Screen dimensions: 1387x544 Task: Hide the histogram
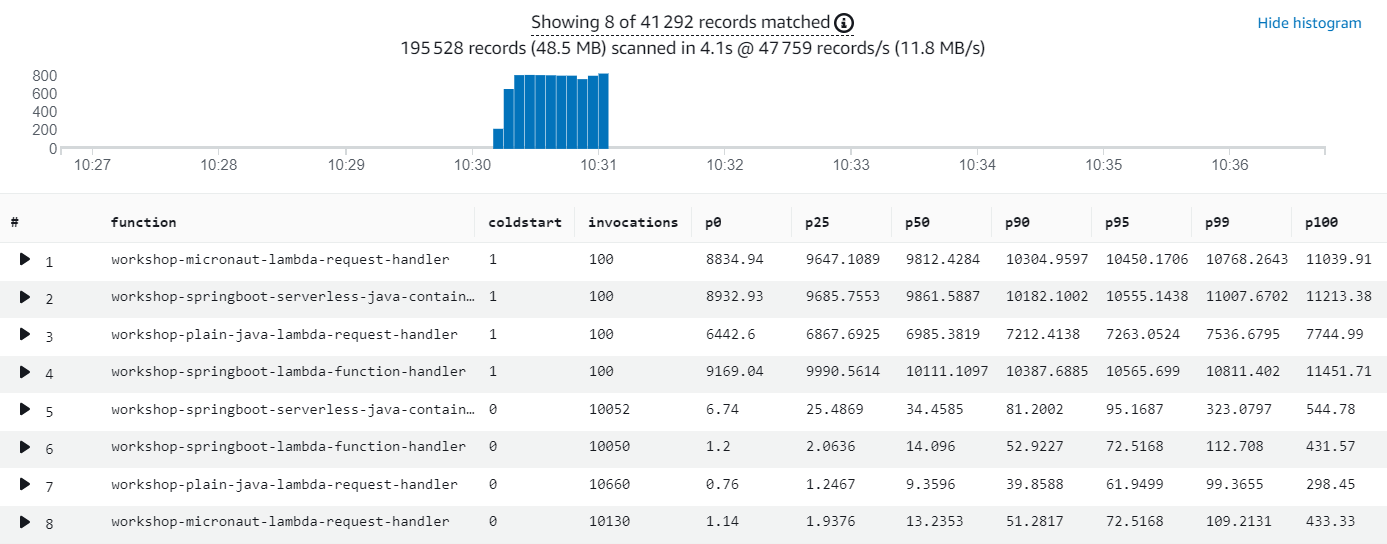tap(1309, 23)
